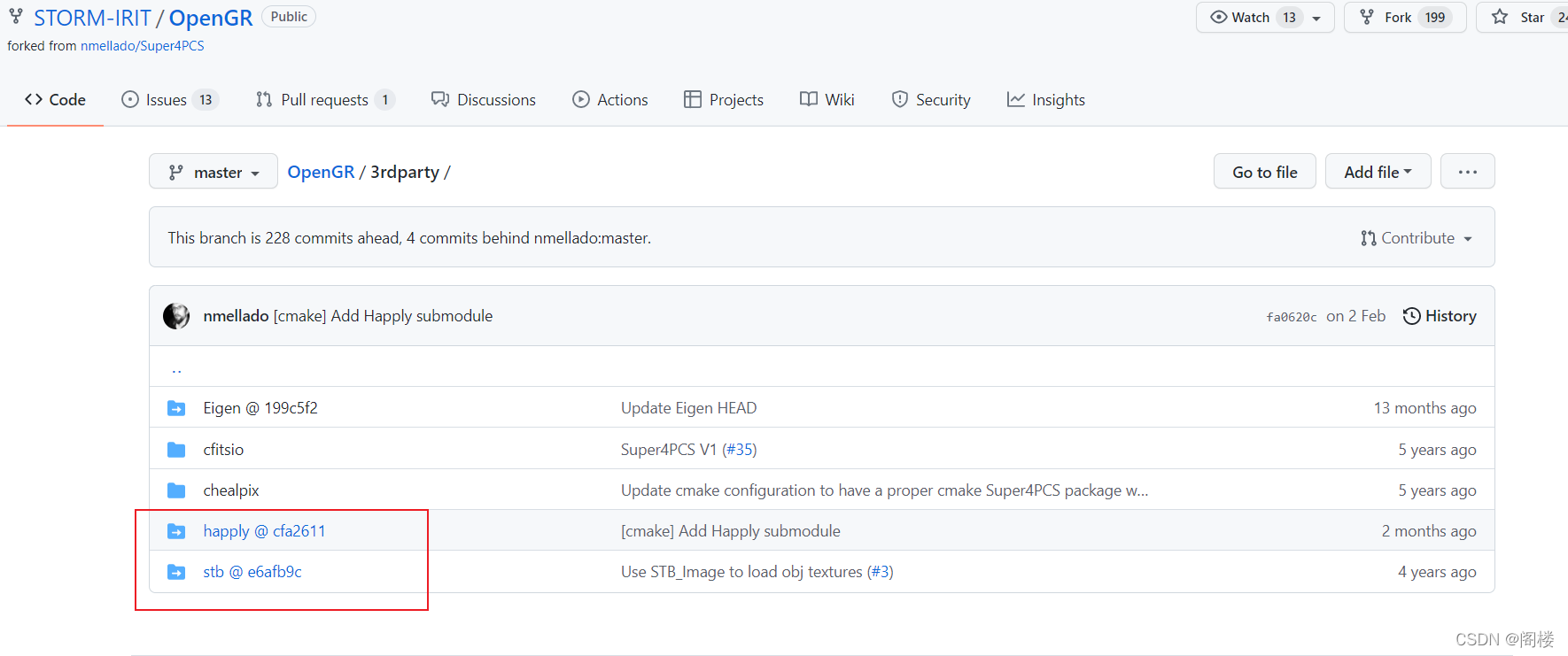Go to the Discussions tab
Image resolution: width=1568 pixels, height=656 pixels.
tap(484, 100)
